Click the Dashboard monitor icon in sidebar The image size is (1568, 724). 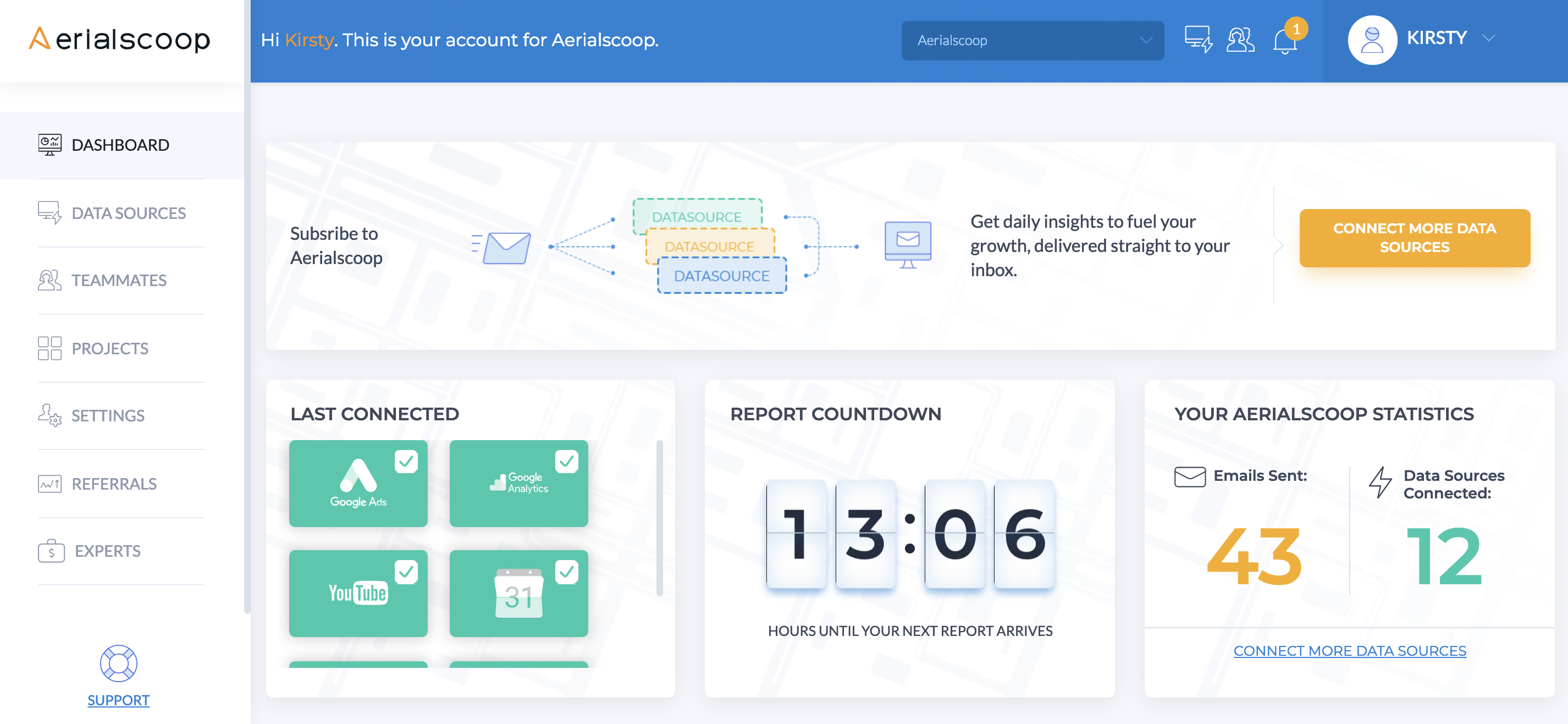pyautogui.click(x=49, y=145)
